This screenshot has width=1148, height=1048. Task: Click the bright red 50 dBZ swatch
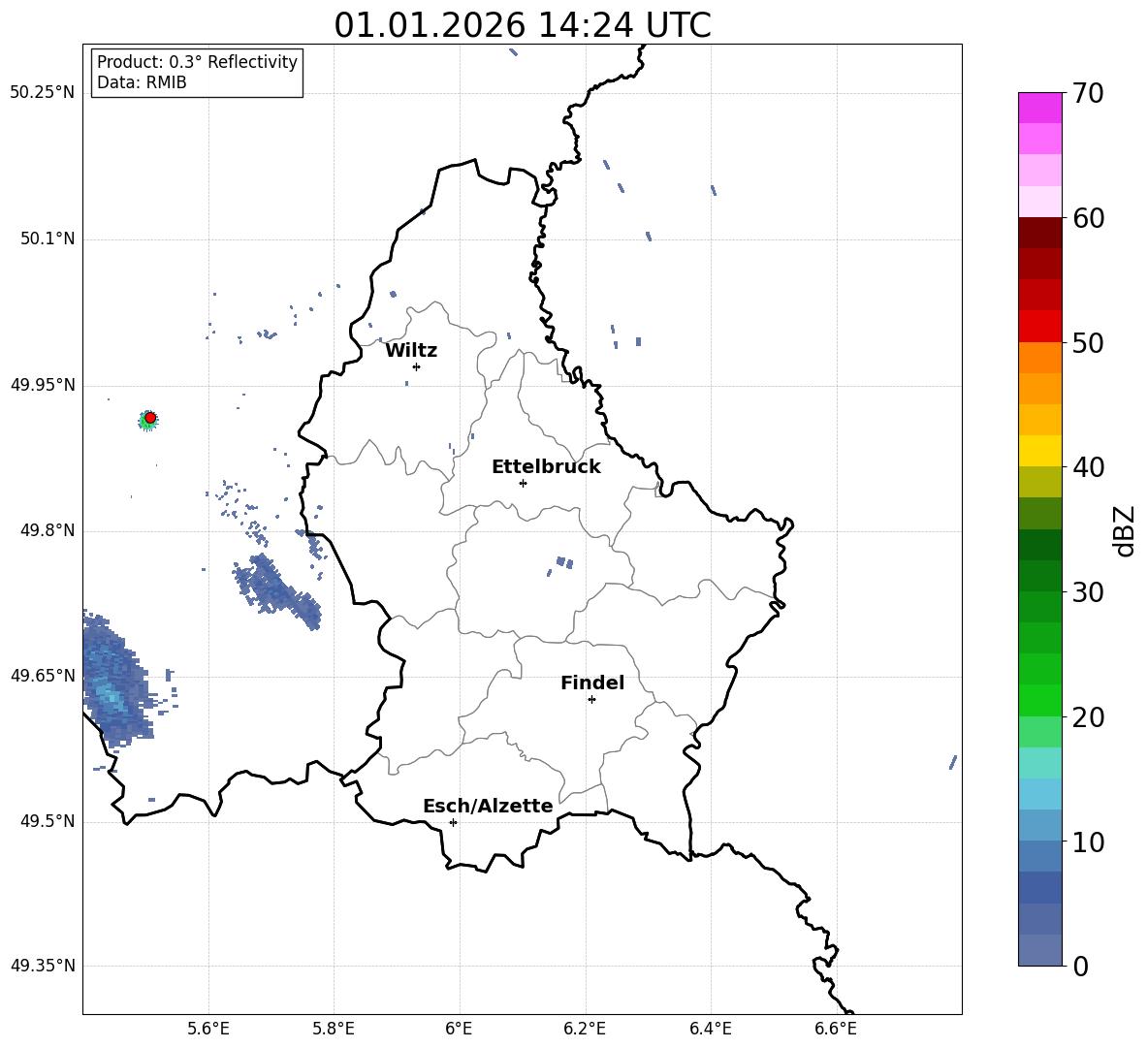pos(1039,327)
